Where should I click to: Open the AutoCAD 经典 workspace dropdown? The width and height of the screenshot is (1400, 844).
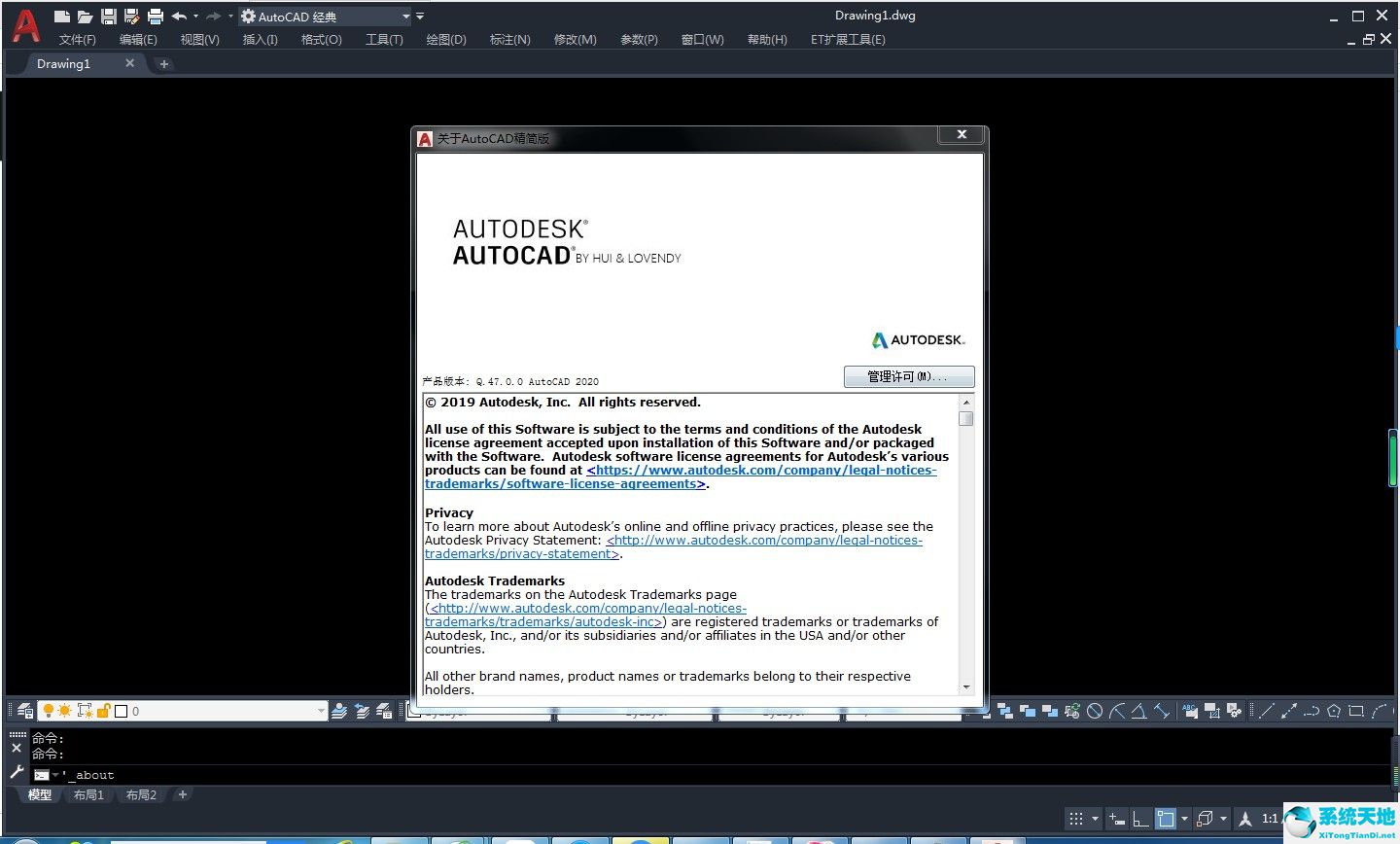[x=326, y=17]
